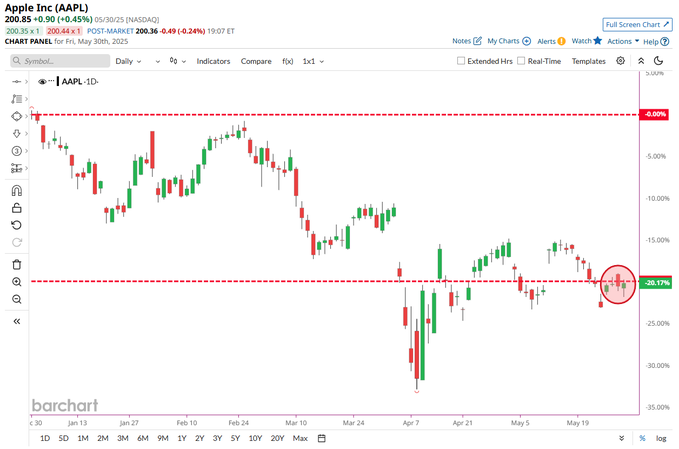679x449 pixels.
Task: Select the 9M time range
Action: (163, 439)
